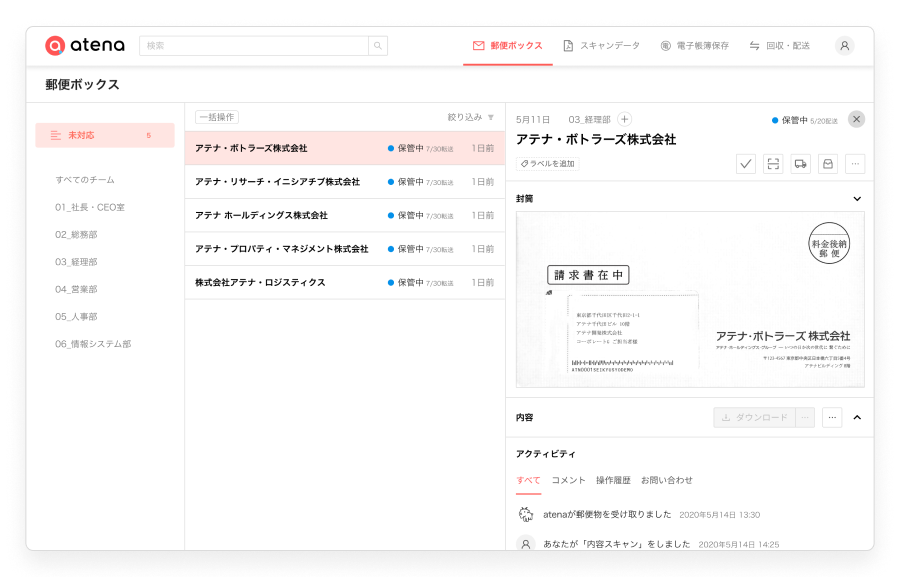Select 未対応 in the sidebar
This screenshot has height=577, width=900.
pos(105,135)
